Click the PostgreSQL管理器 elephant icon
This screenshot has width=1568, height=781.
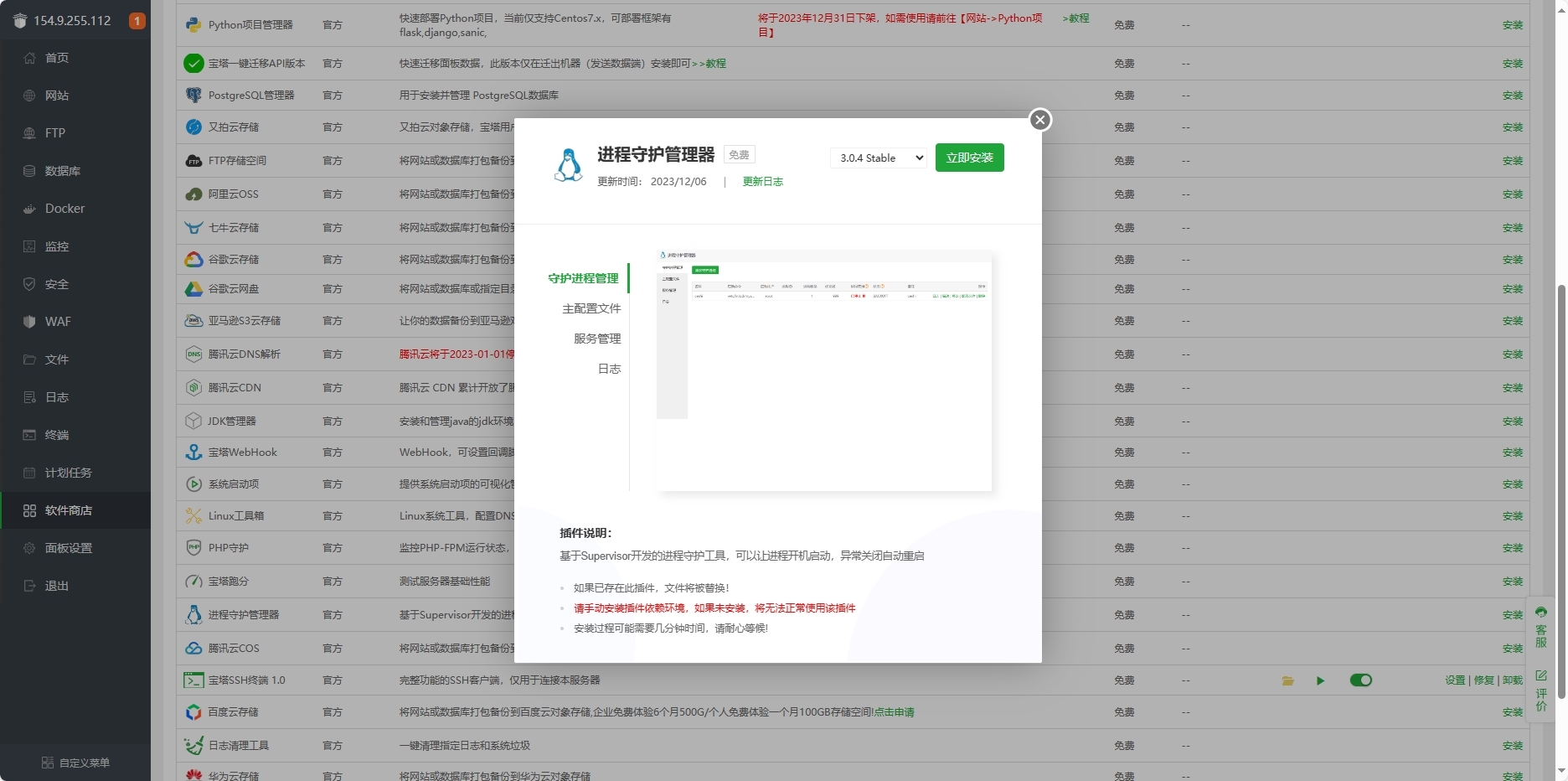point(193,96)
